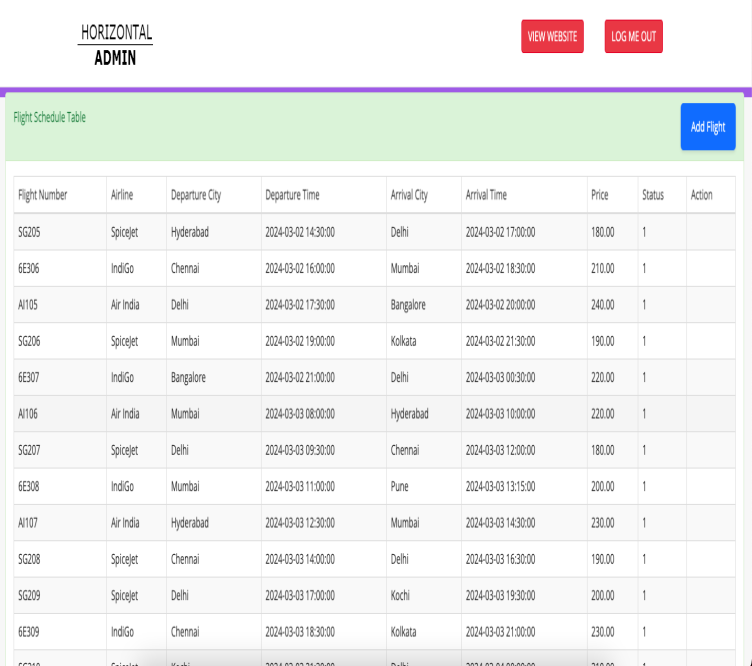752x666 pixels.
Task: Select the Flight Schedule Table heading
Action: [50, 118]
